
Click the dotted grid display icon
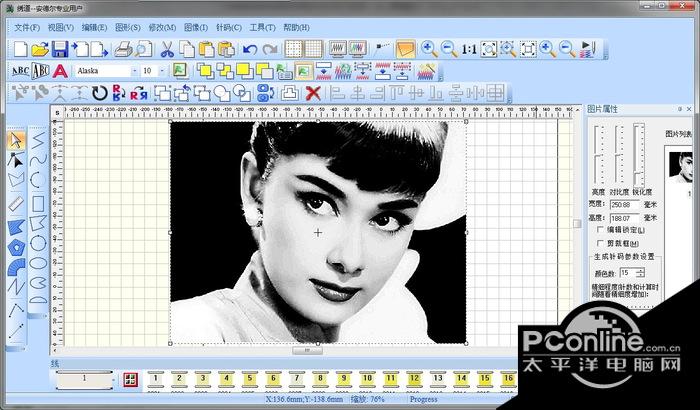pyautogui.click(x=293, y=49)
